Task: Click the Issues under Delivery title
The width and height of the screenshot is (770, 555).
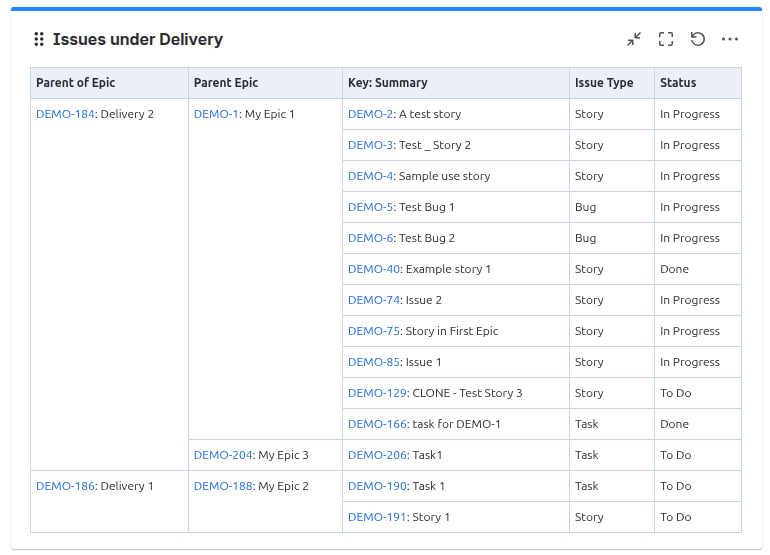Action: point(138,39)
